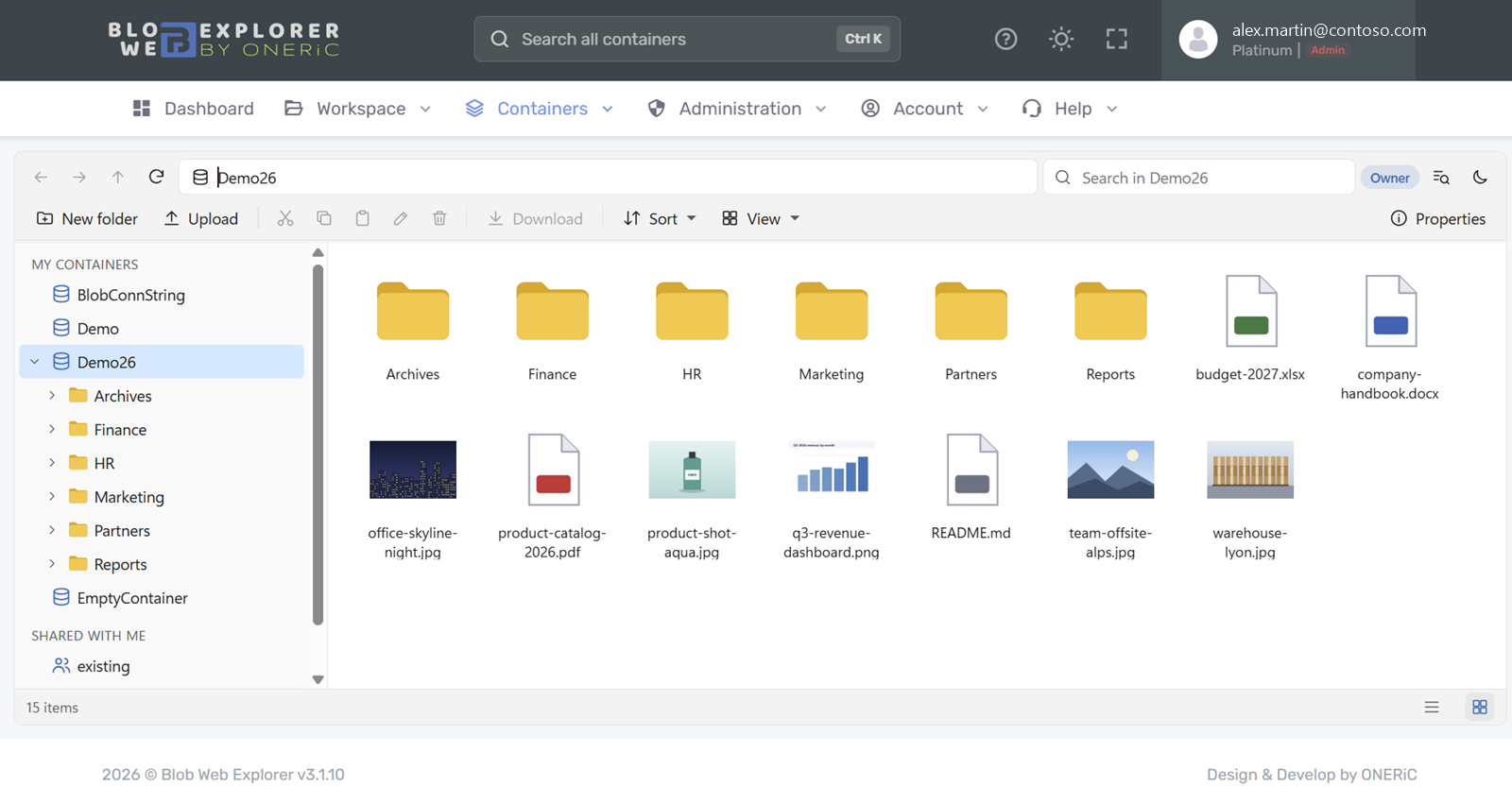Click the Search all containers field
1512x804 pixels.
(687, 39)
